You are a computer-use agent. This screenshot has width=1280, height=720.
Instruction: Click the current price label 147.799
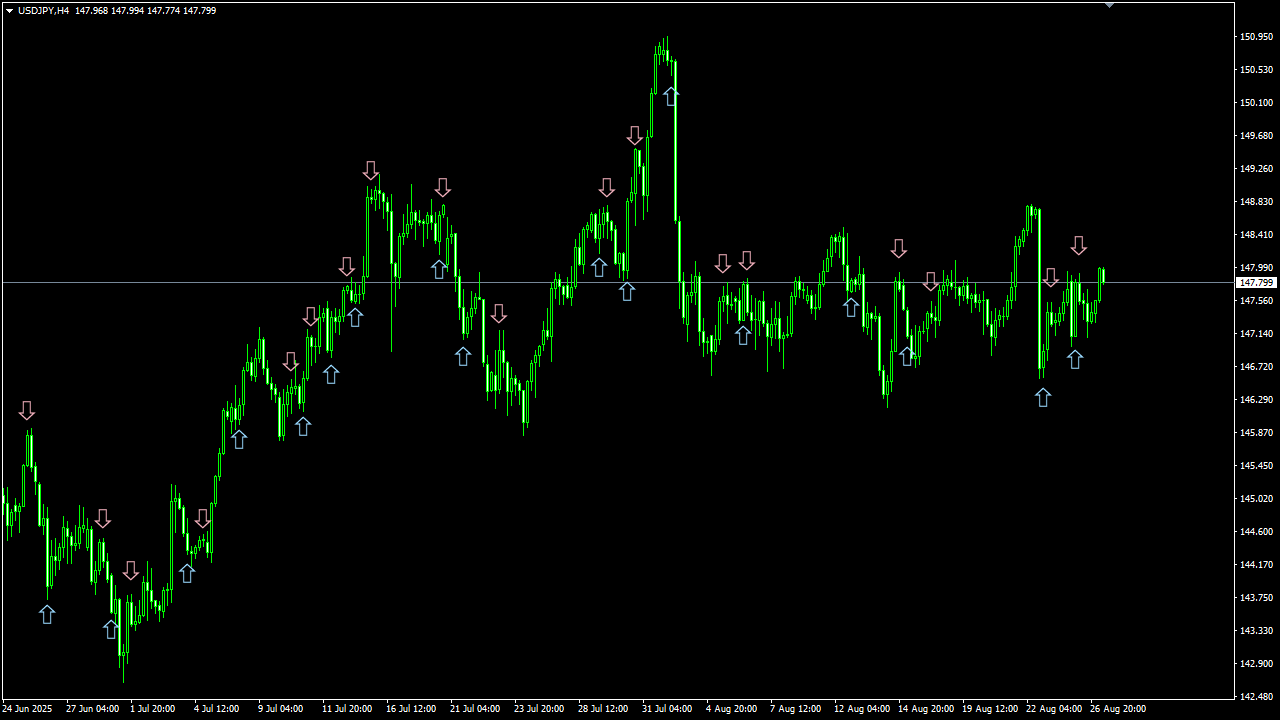(1256, 283)
